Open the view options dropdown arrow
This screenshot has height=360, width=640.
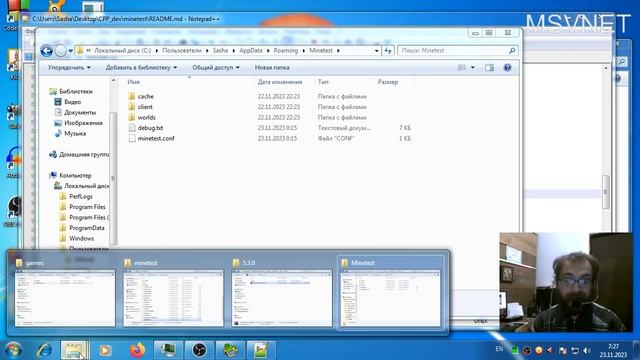coord(473,68)
